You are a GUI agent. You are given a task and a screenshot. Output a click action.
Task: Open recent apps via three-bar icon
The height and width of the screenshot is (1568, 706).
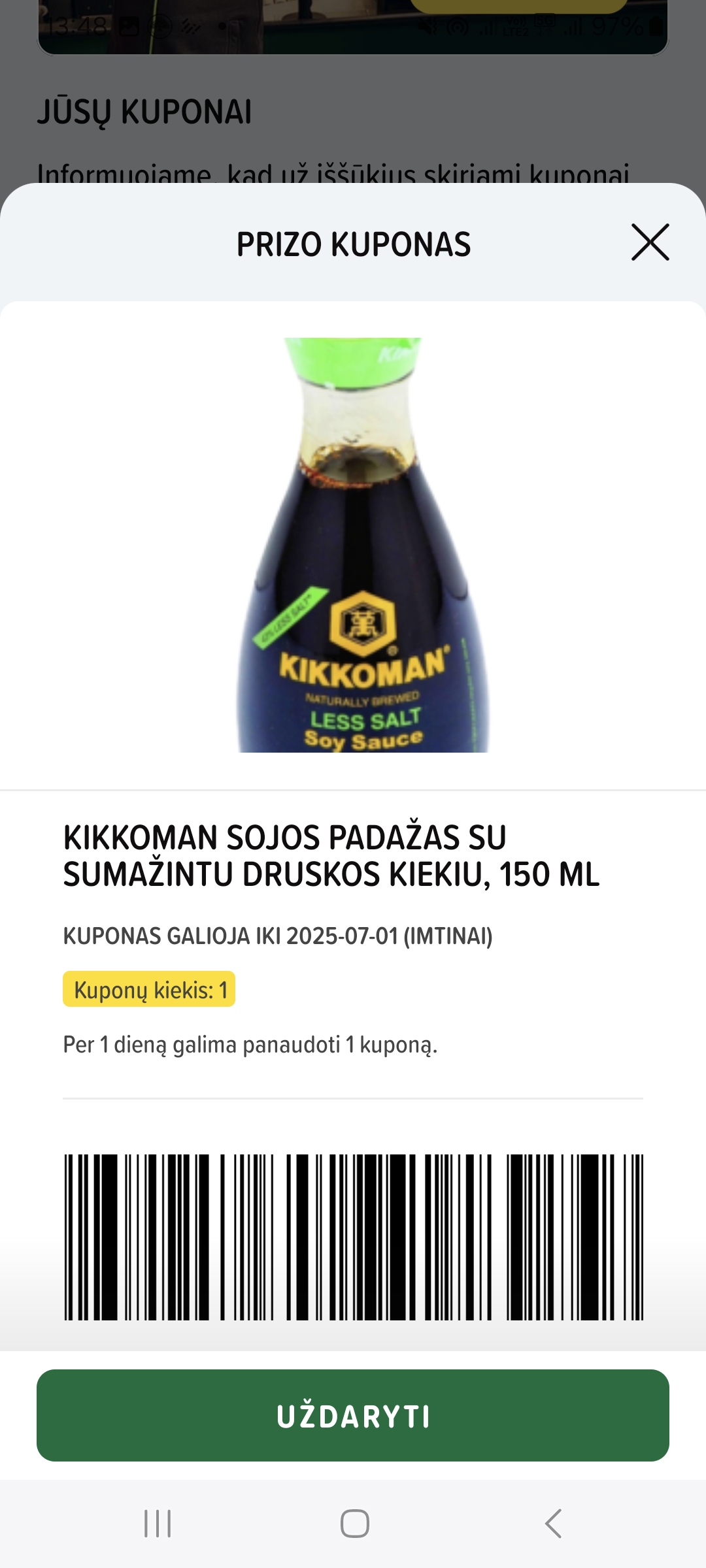(x=158, y=1524)
